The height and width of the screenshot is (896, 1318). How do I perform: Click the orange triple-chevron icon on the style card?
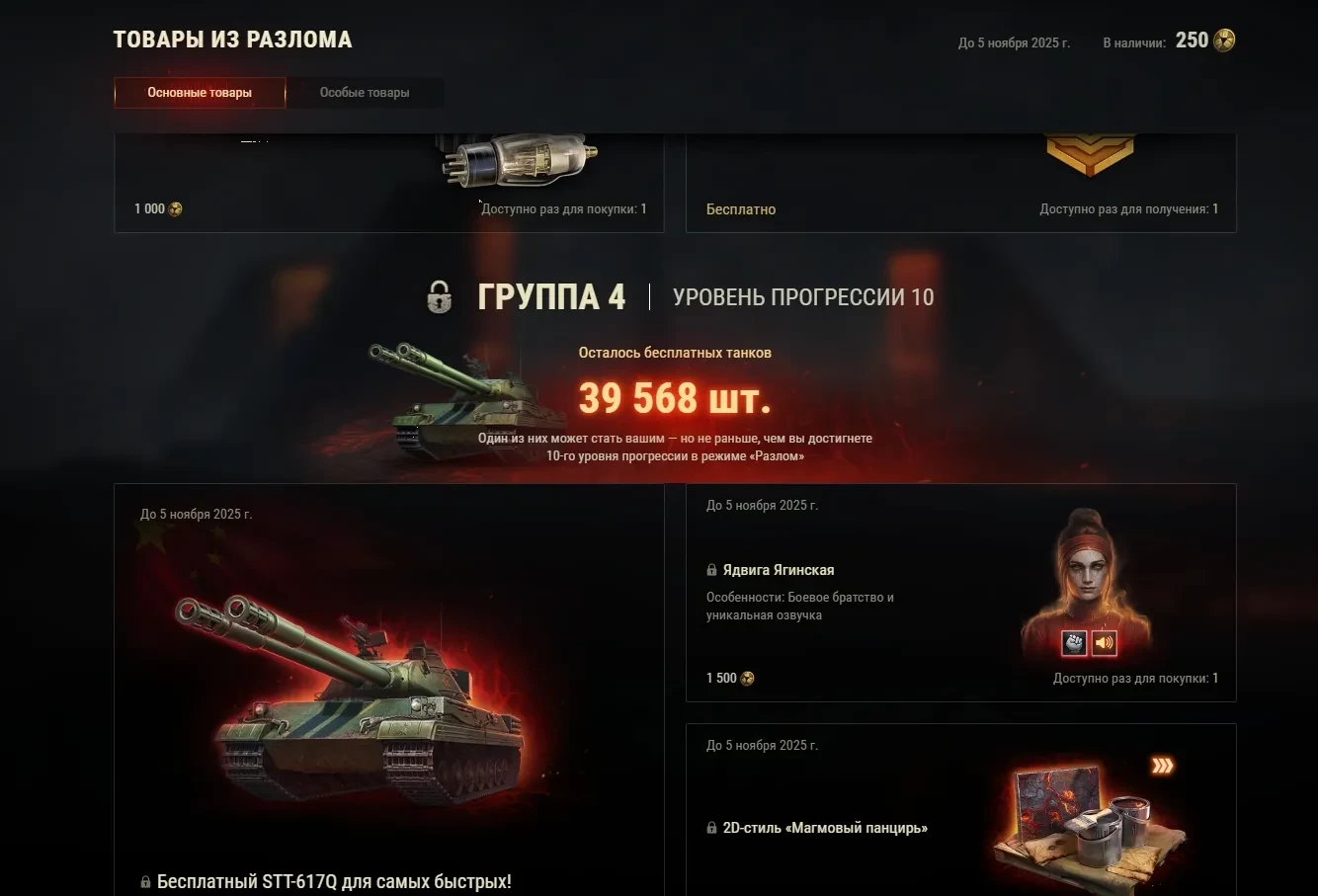point(1163,766)
